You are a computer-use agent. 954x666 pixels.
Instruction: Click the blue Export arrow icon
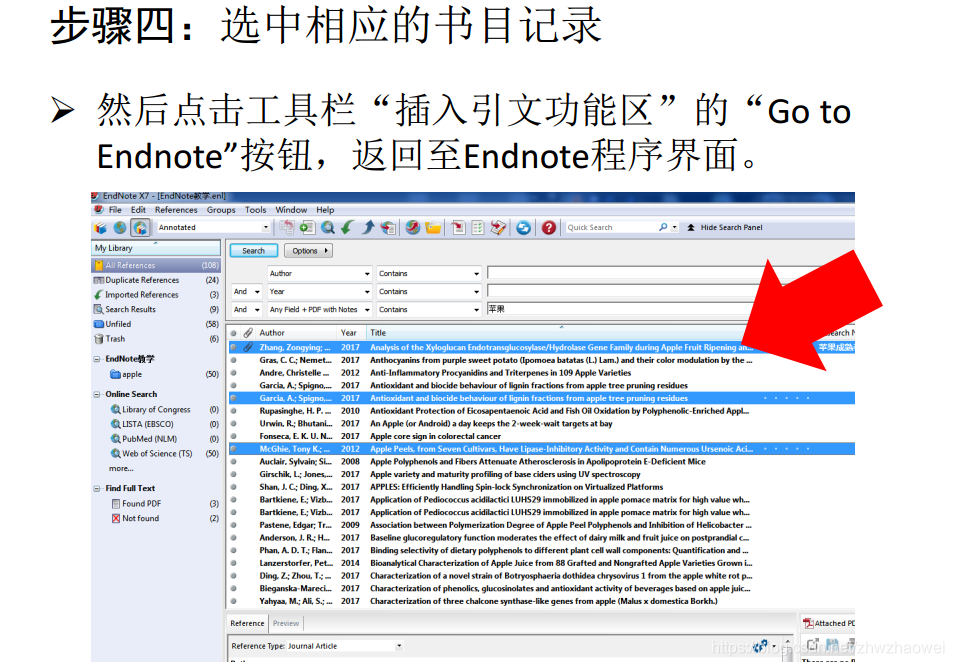tap(367, 227)
